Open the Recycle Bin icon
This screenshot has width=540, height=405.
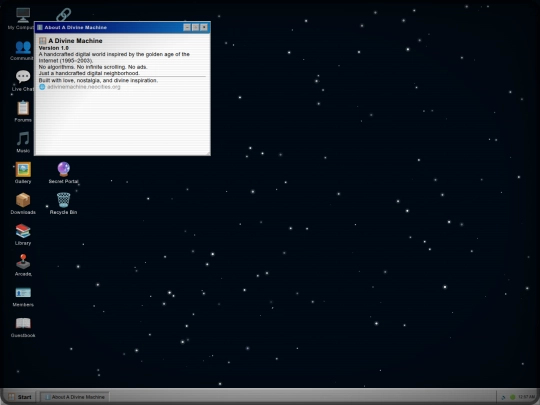63,204
